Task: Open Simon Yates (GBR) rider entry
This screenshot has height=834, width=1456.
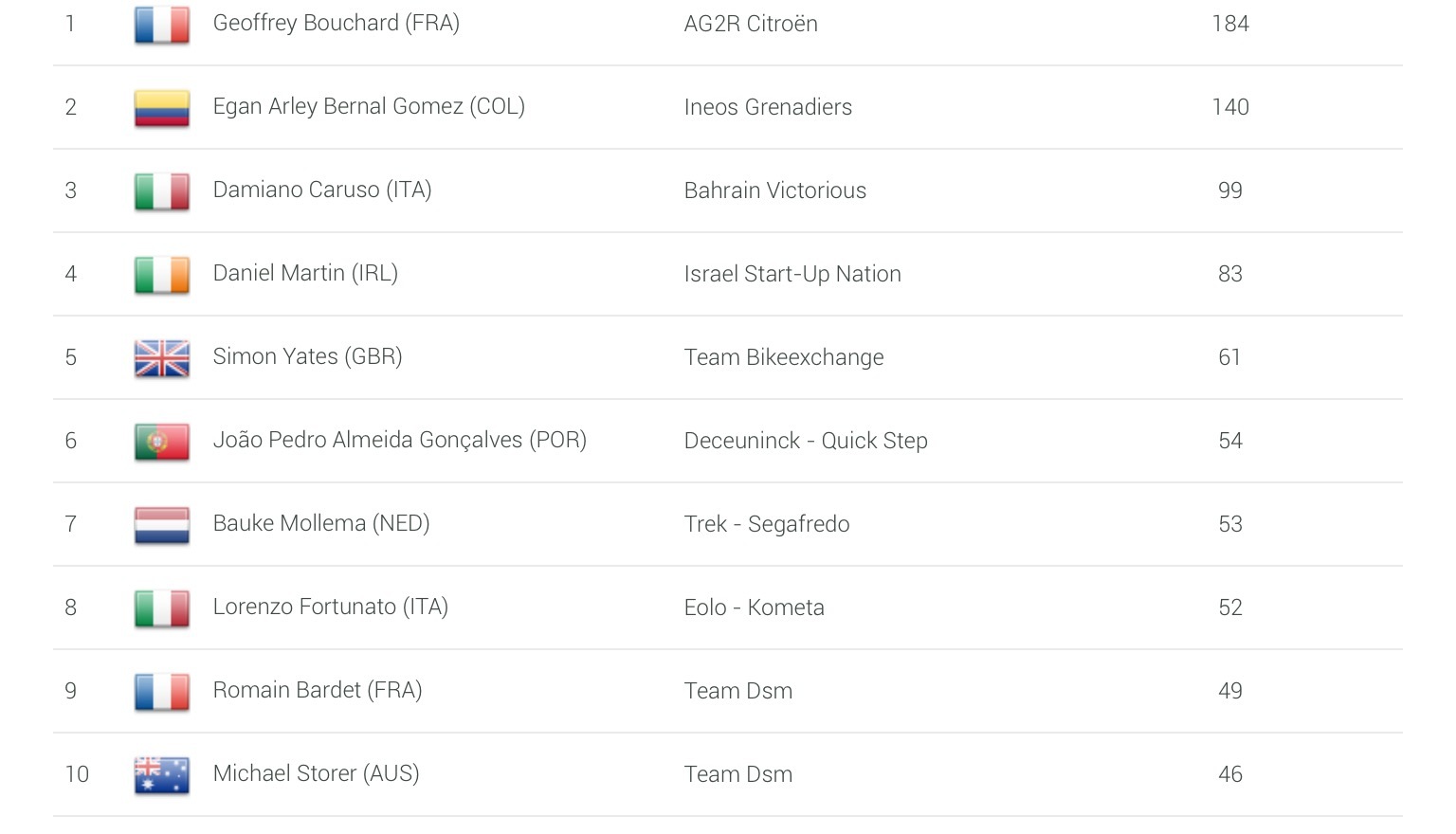Action: pyautogui.click(x=307, y=356)
